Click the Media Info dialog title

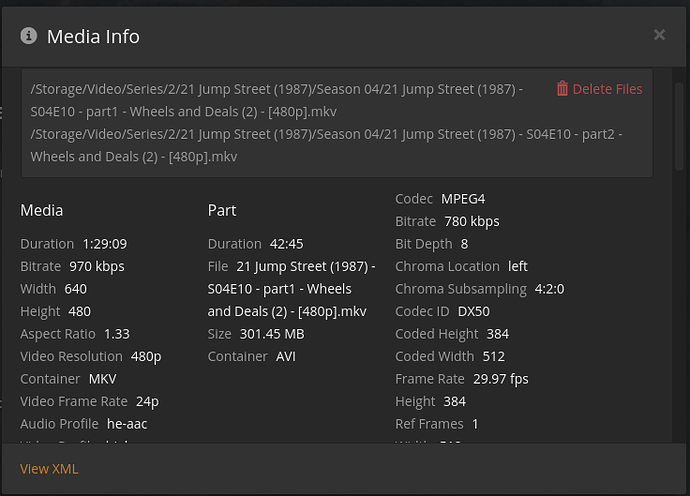93,37
